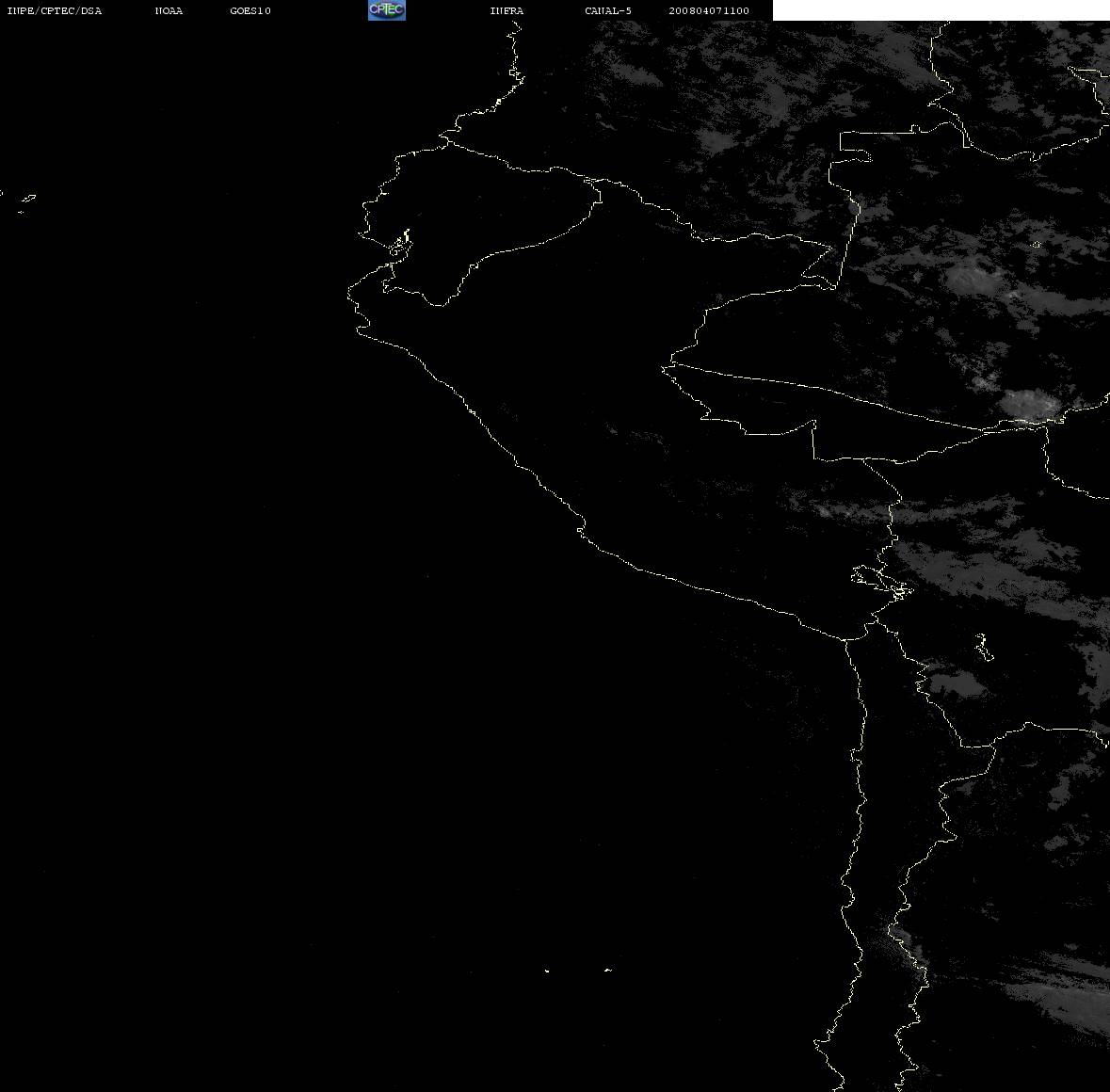Select the INFRA header label
The width and height of the screenshot is (1110, 1092).
[507, 10]
